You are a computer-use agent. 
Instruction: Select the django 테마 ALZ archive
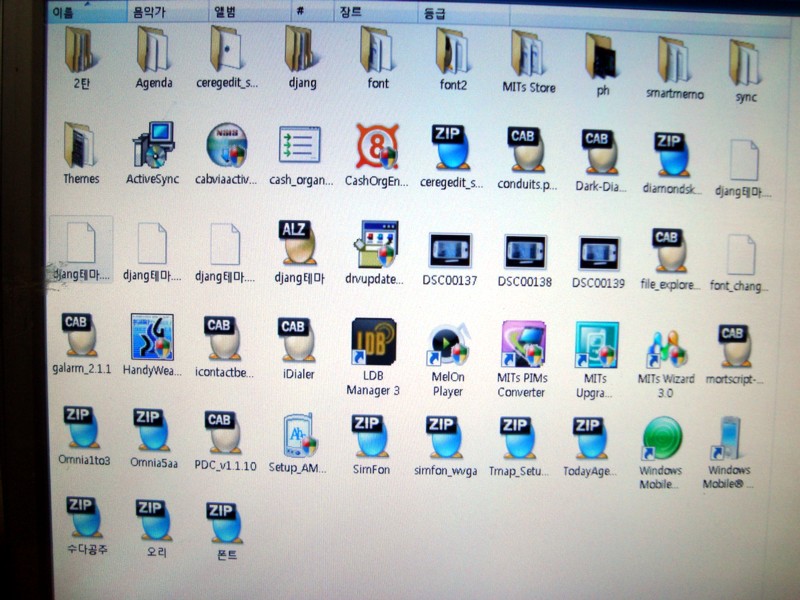coord(300,244)
